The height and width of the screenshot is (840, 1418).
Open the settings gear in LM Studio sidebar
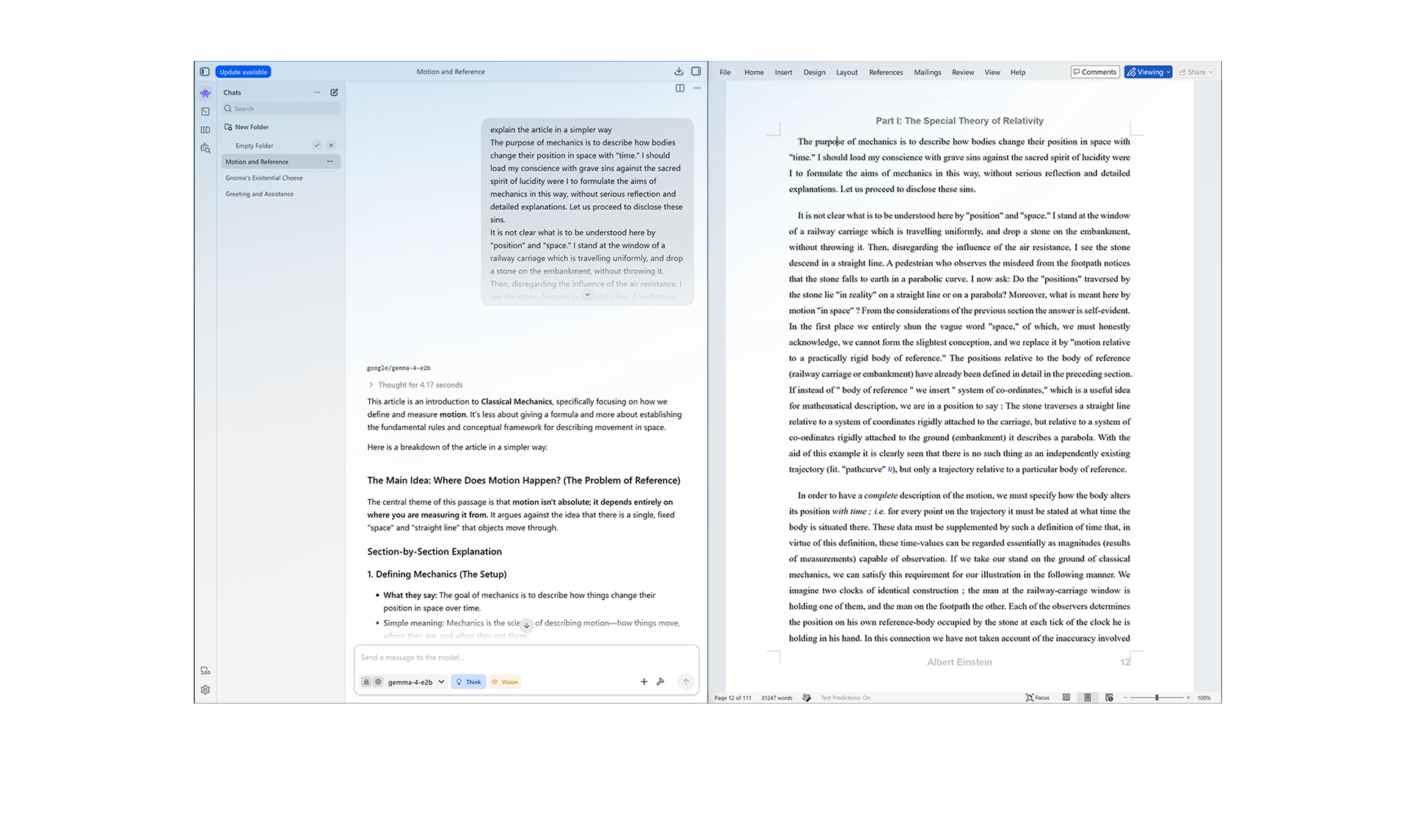(206, 690)
